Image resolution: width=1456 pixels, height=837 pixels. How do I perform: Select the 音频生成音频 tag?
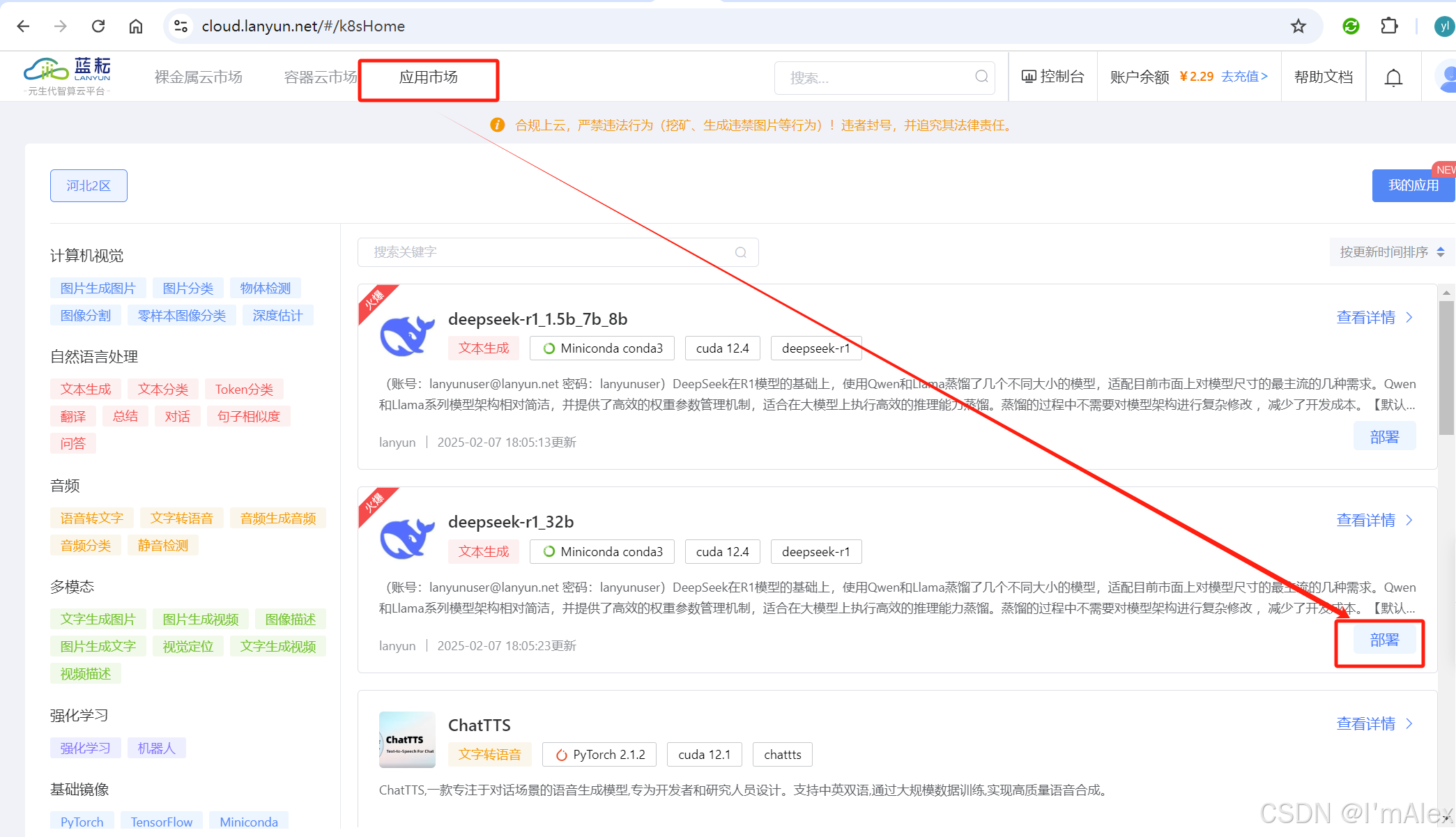278,519
